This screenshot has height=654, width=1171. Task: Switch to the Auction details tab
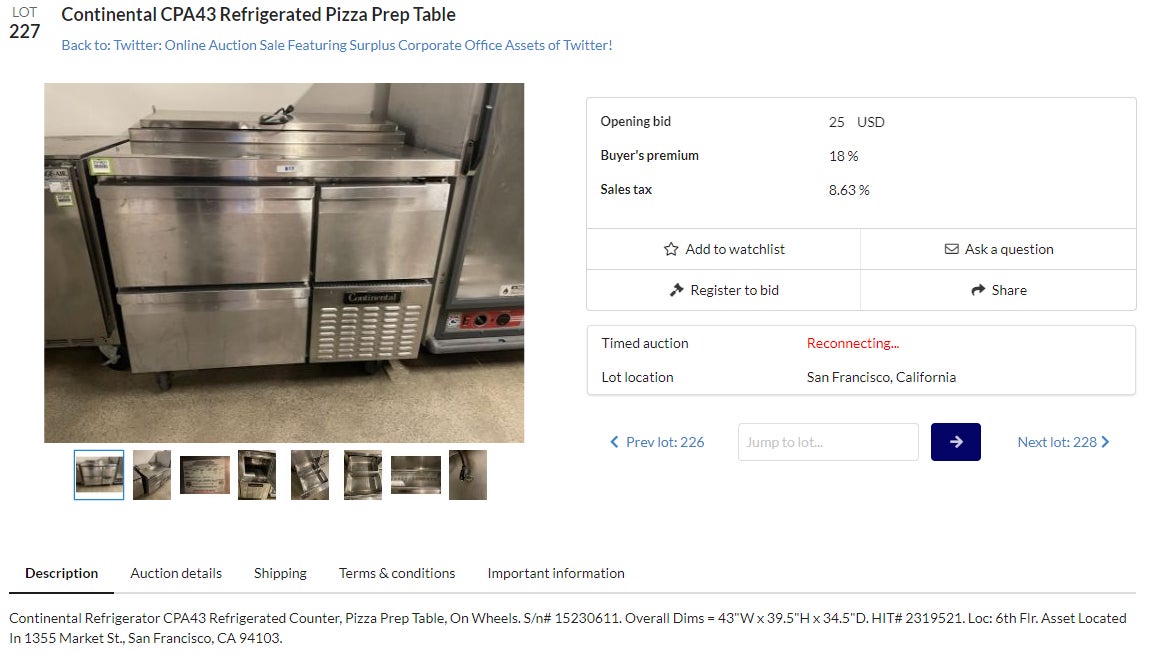(x=176, y=573)
